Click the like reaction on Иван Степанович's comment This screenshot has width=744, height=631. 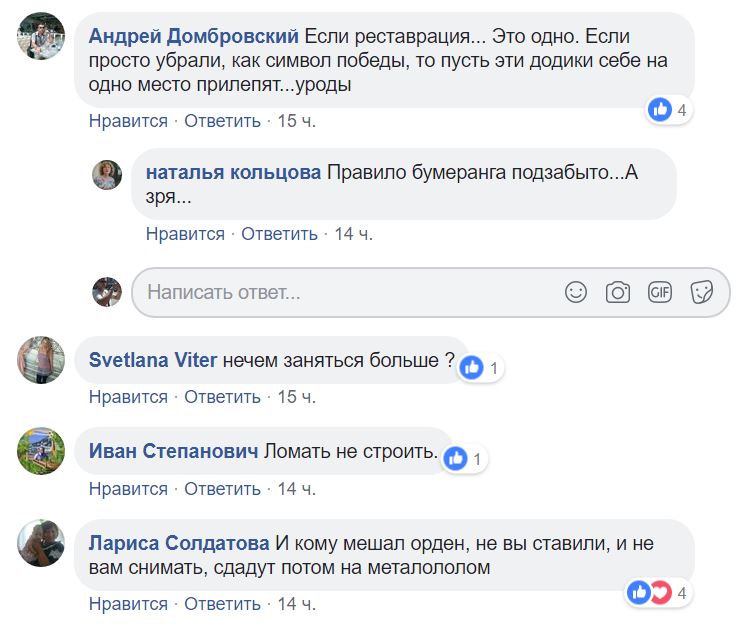[465, 459]
